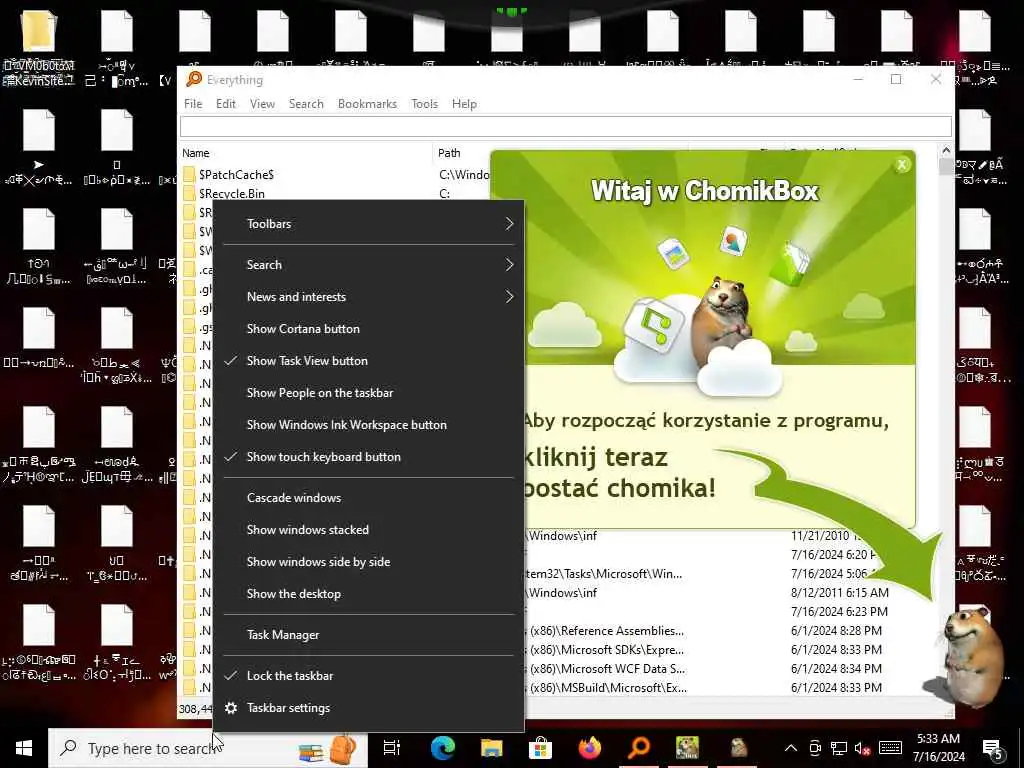Launch Firefox from the taskbar
1024x768 pixels.
[590, 748]
